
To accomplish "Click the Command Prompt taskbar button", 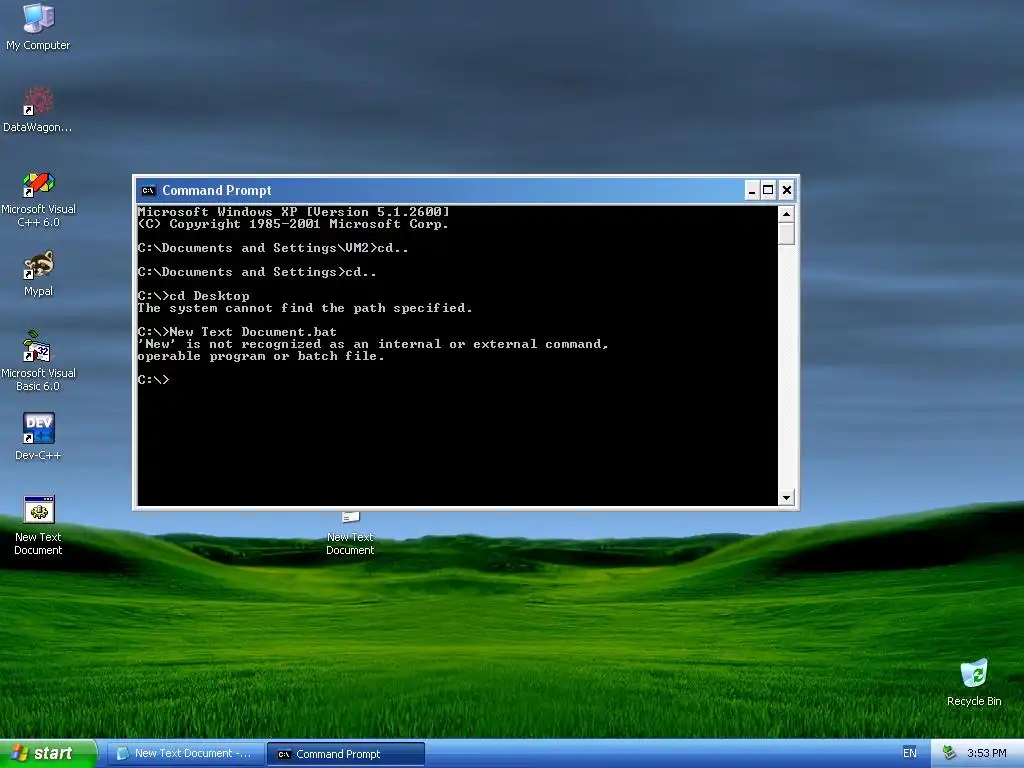I will (346, 754).
